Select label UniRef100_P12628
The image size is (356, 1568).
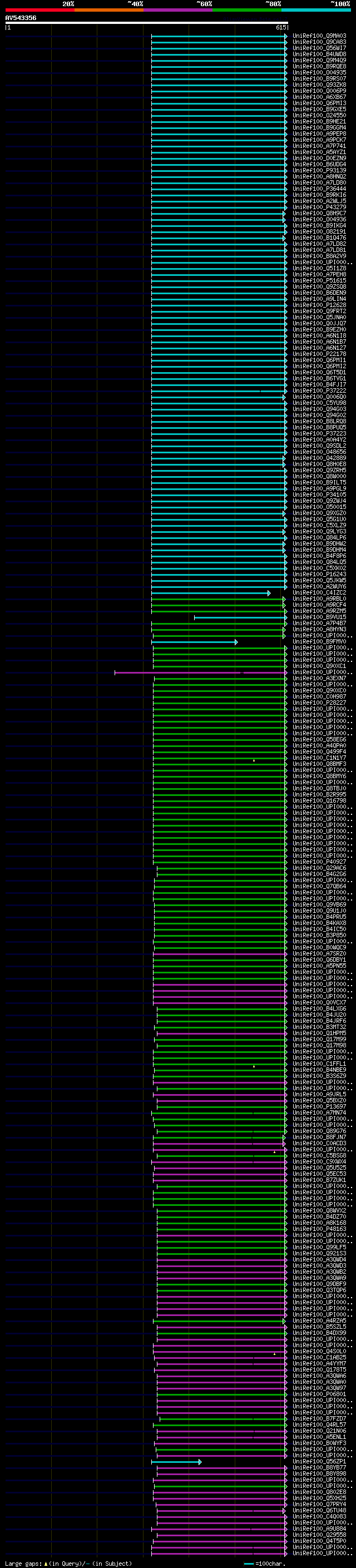tap(319, 305)
